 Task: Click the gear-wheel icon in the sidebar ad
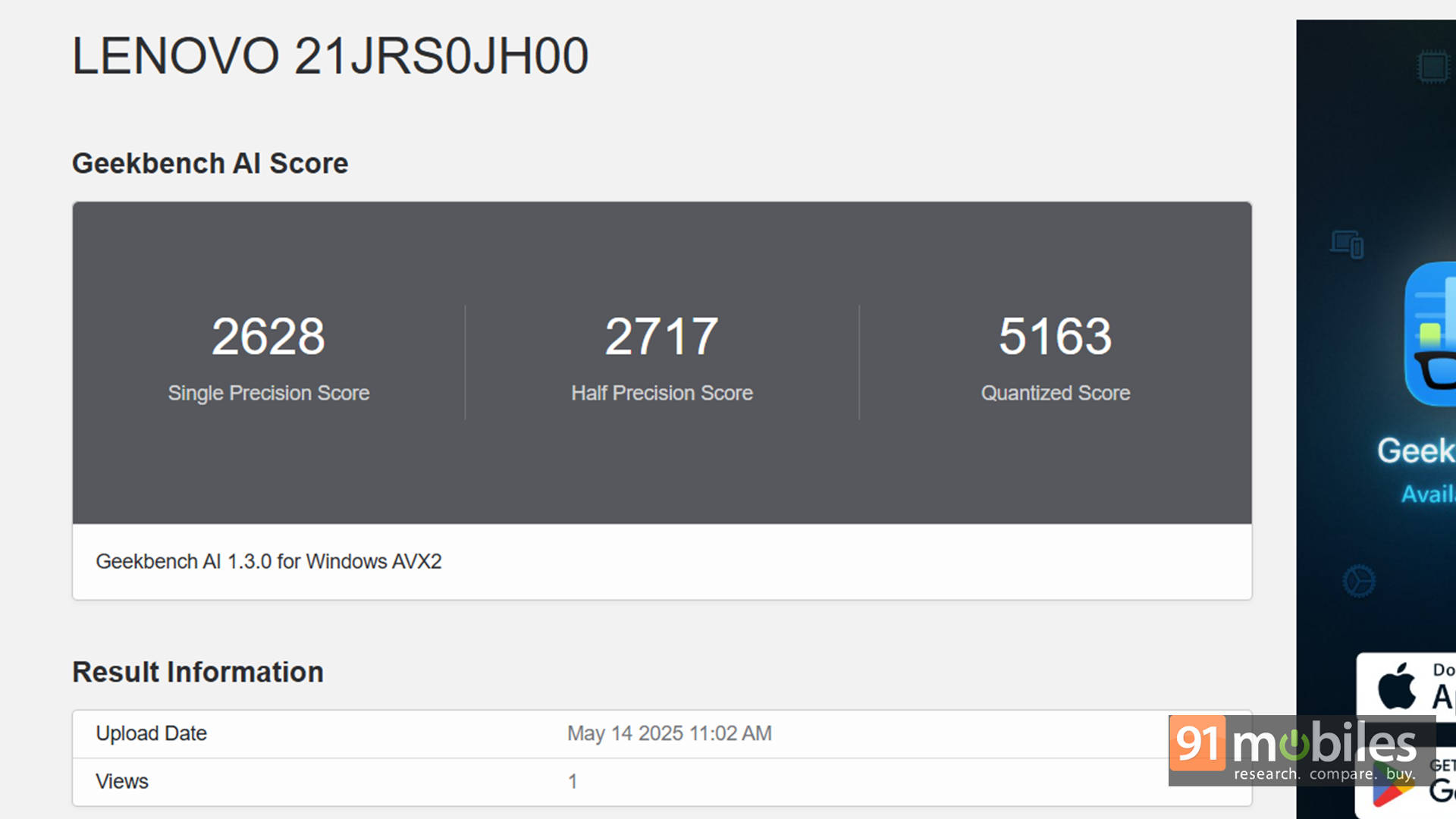pos(1359,581)
